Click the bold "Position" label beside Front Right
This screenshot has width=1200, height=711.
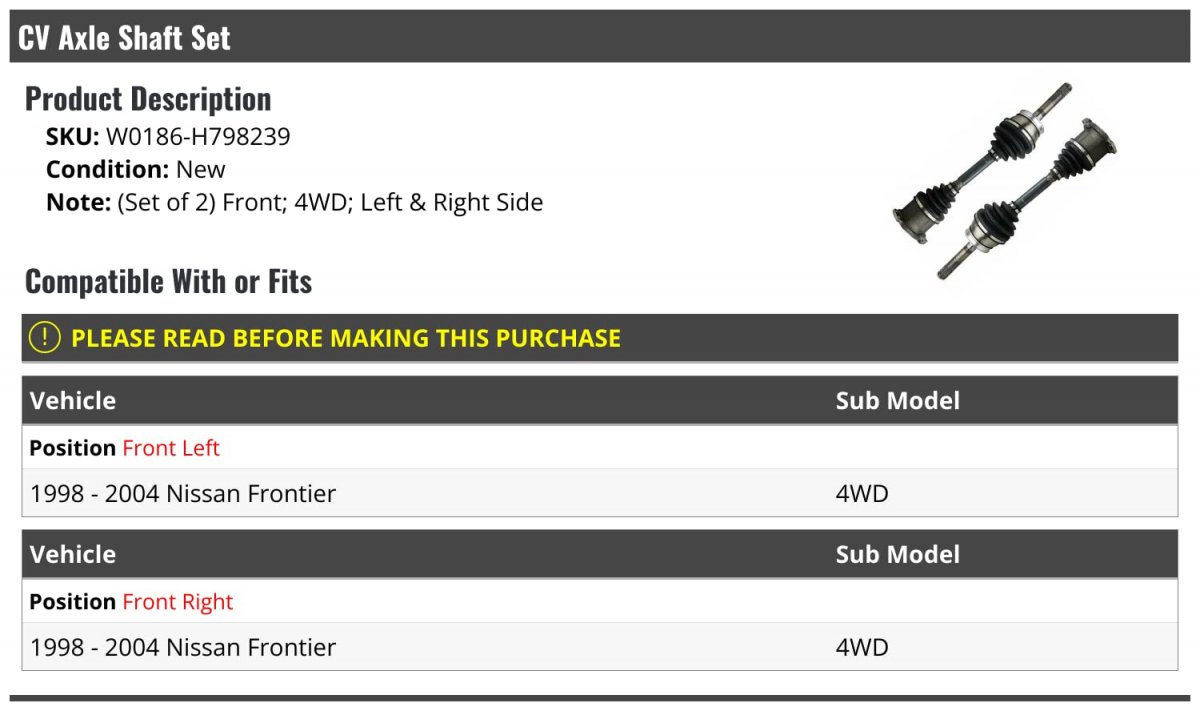pyautogui.click(x=72, y=602)
